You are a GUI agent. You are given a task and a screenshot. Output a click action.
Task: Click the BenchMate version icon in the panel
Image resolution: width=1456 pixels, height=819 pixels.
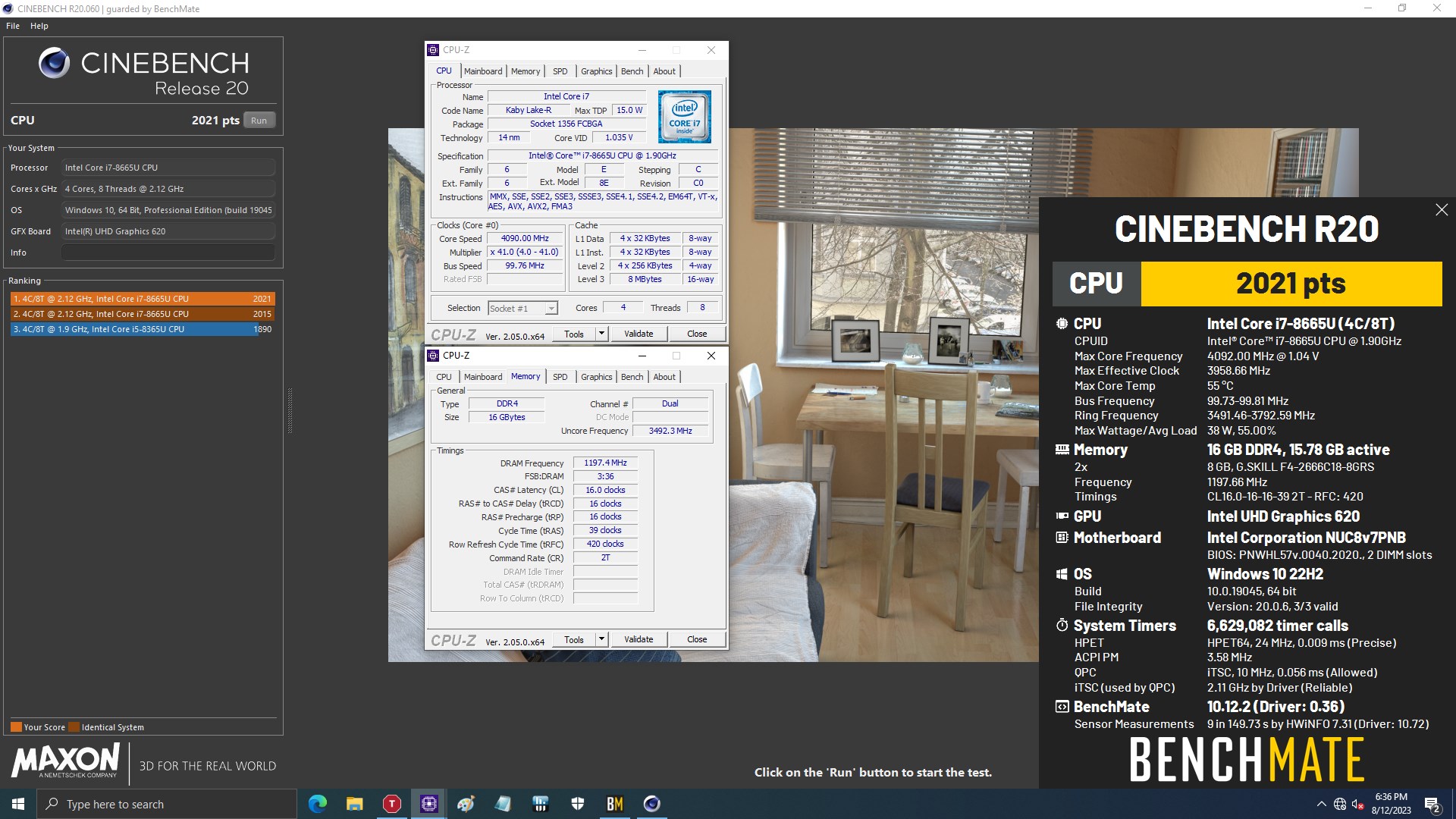point(1062,707)
